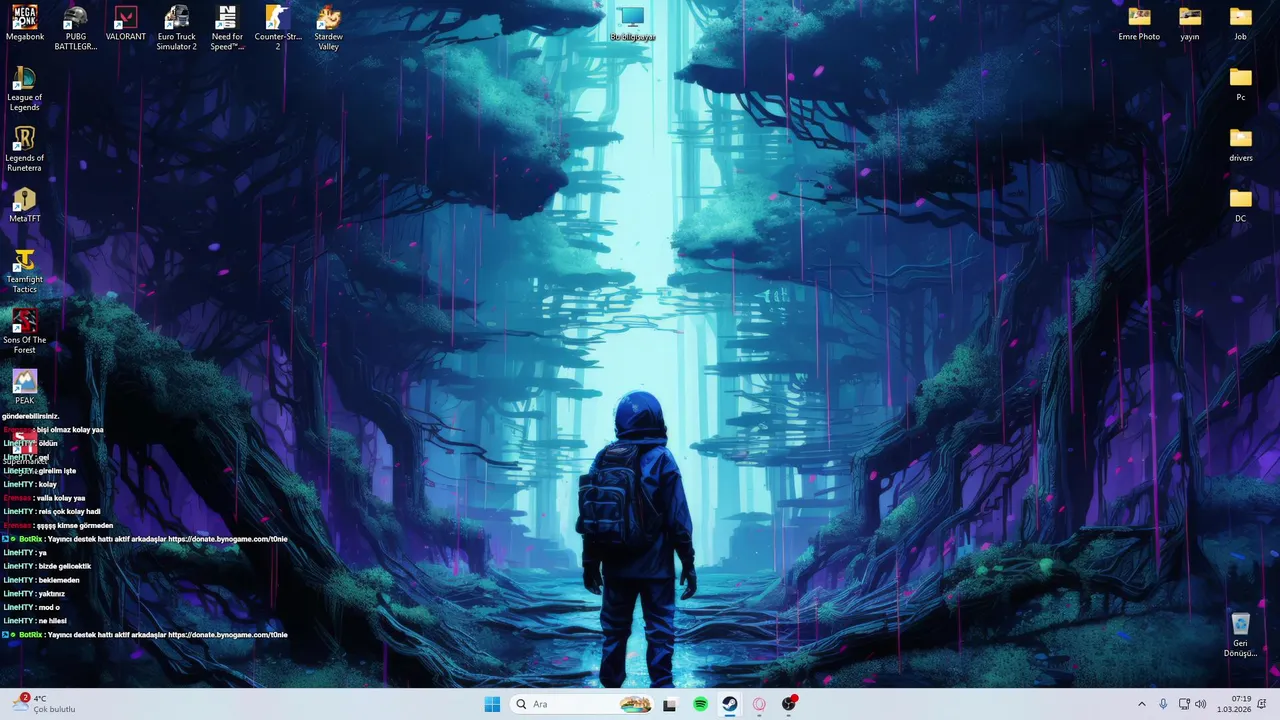Open the notification bell icon
The height and width of the screenshot is (720, 1280).
(1262, 704)
